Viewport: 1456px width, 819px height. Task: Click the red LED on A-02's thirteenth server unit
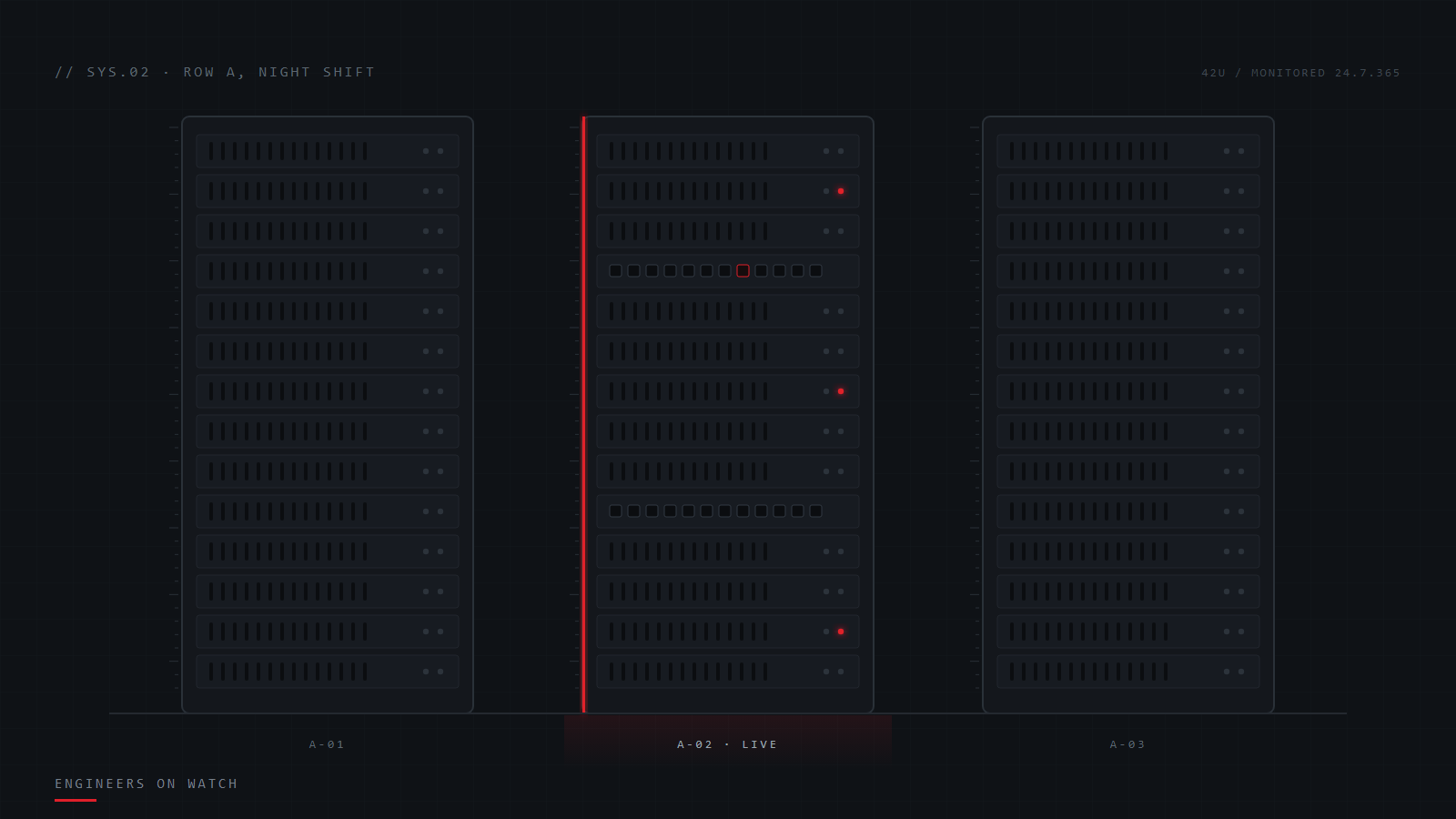point(841,632)
